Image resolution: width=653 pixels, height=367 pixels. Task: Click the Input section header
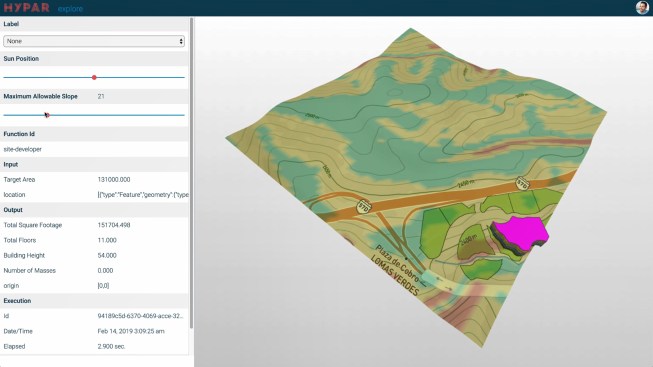point(94,165)
